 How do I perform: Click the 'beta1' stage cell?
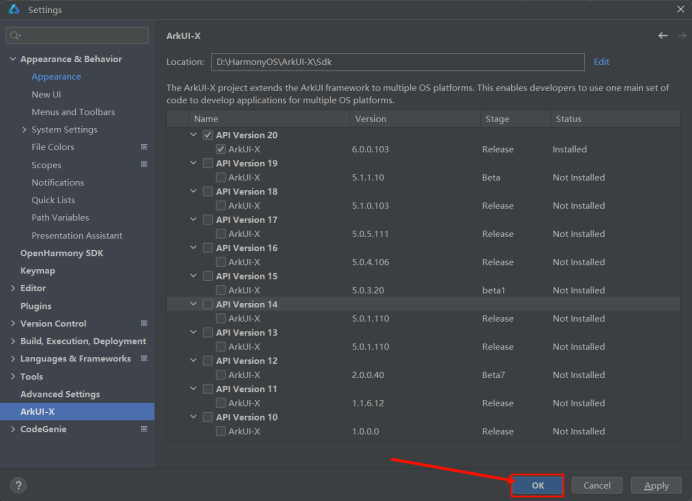click(x=493, y=290)
